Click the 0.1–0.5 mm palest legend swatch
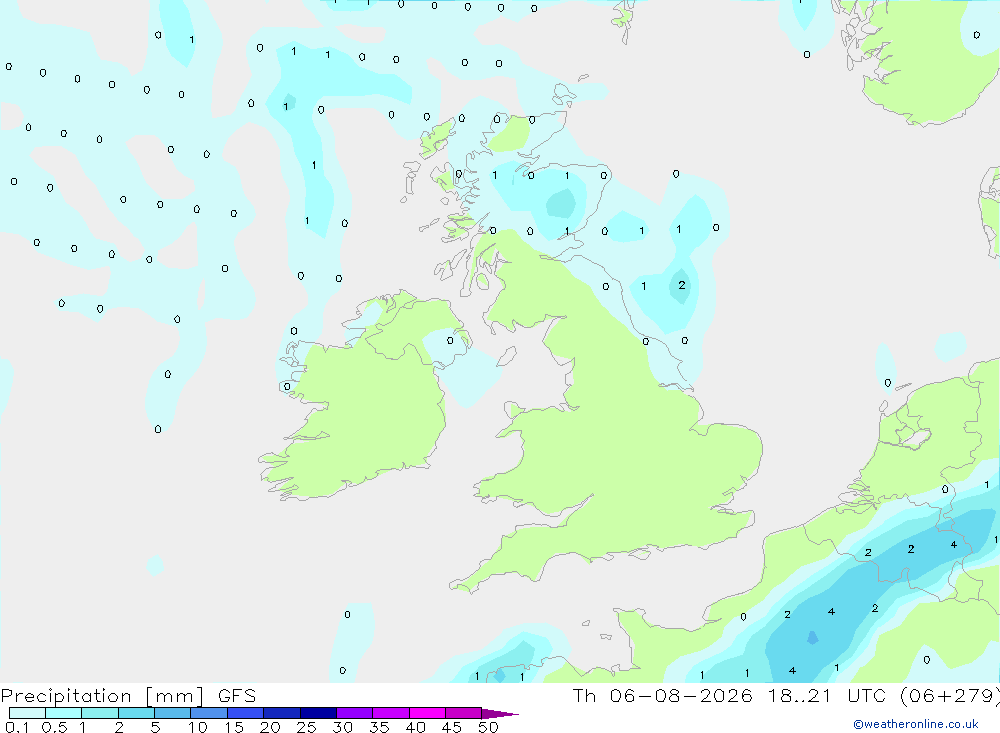Screen dimensions: 1000x733 [x=27, y=713]
